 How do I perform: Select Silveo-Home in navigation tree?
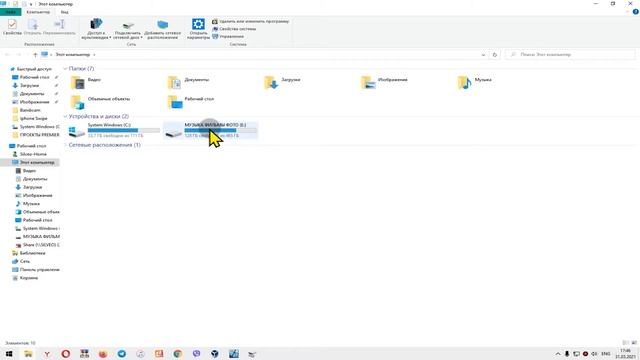[x=33, y=154]
